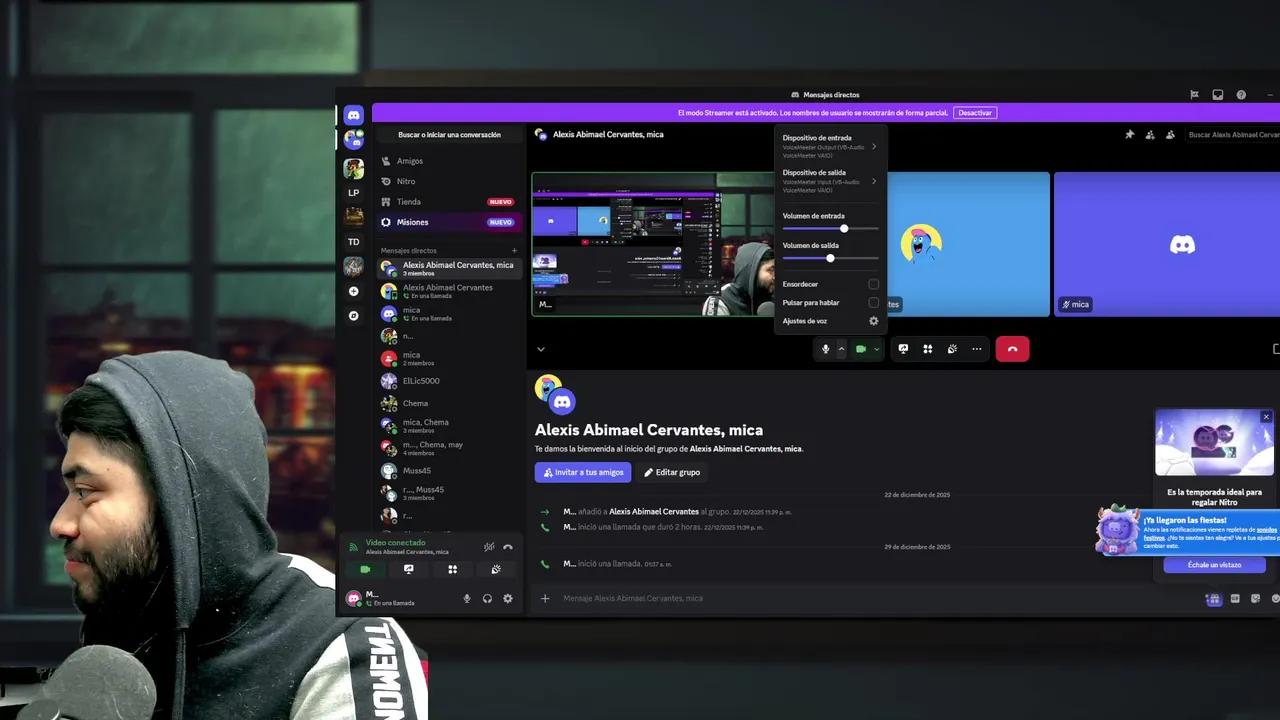Open Muss45 direct message
The image size is (1280, 720).
click(x=449, y=470)
